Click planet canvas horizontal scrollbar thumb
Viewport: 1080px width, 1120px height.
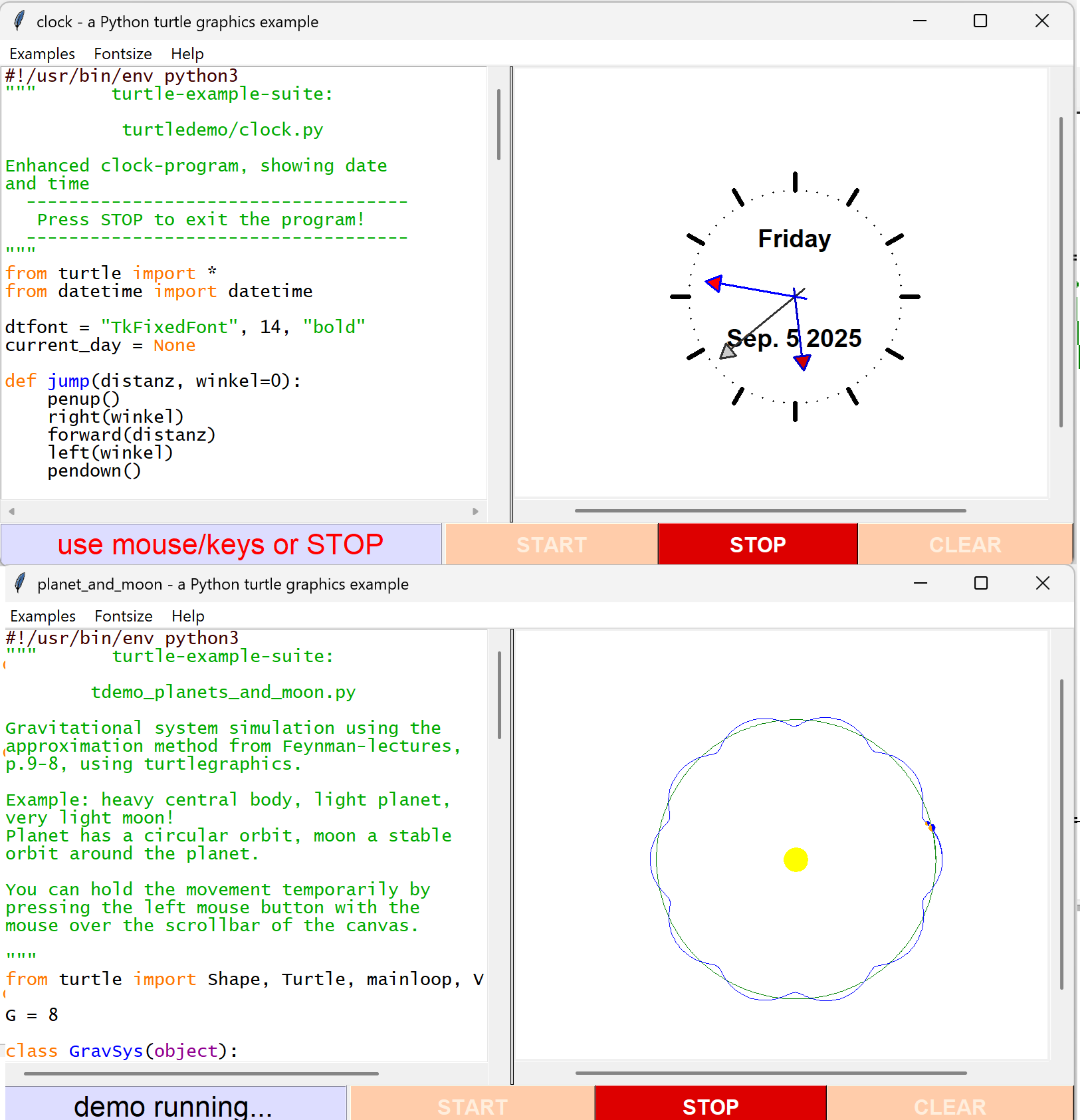(770, 1073)
